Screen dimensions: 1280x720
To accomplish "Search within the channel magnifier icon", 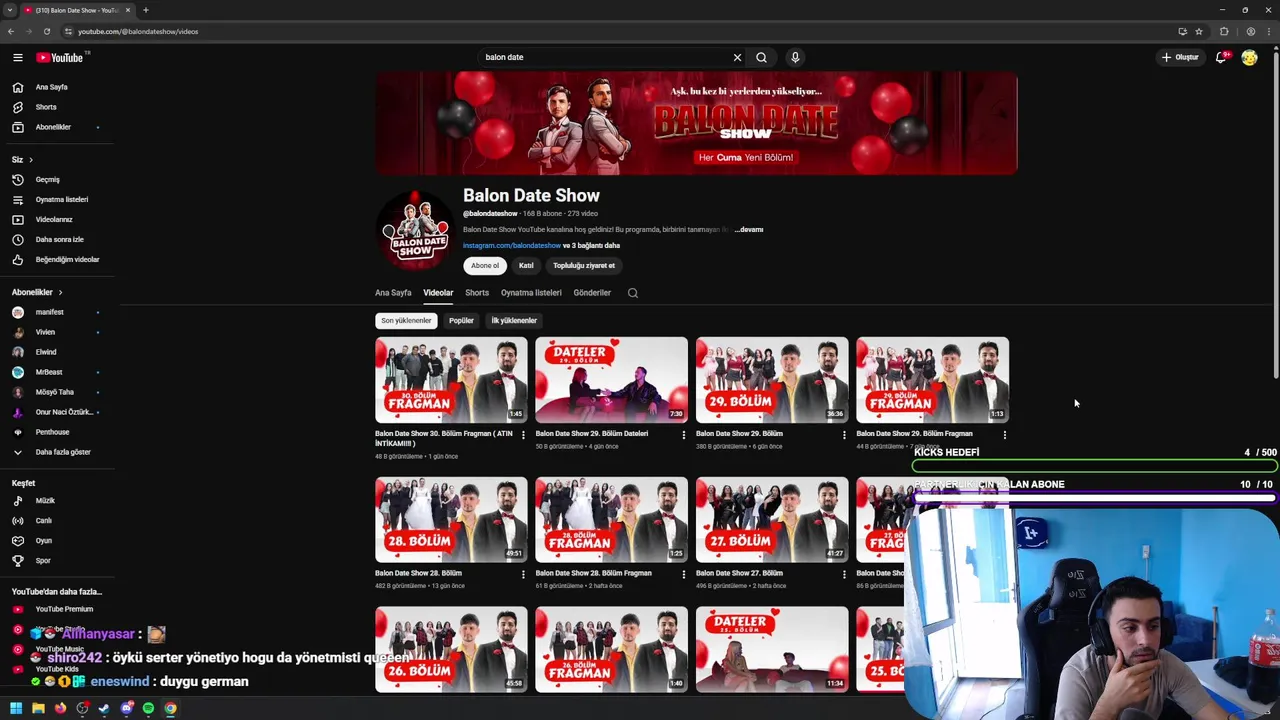I will coord(632,293).
